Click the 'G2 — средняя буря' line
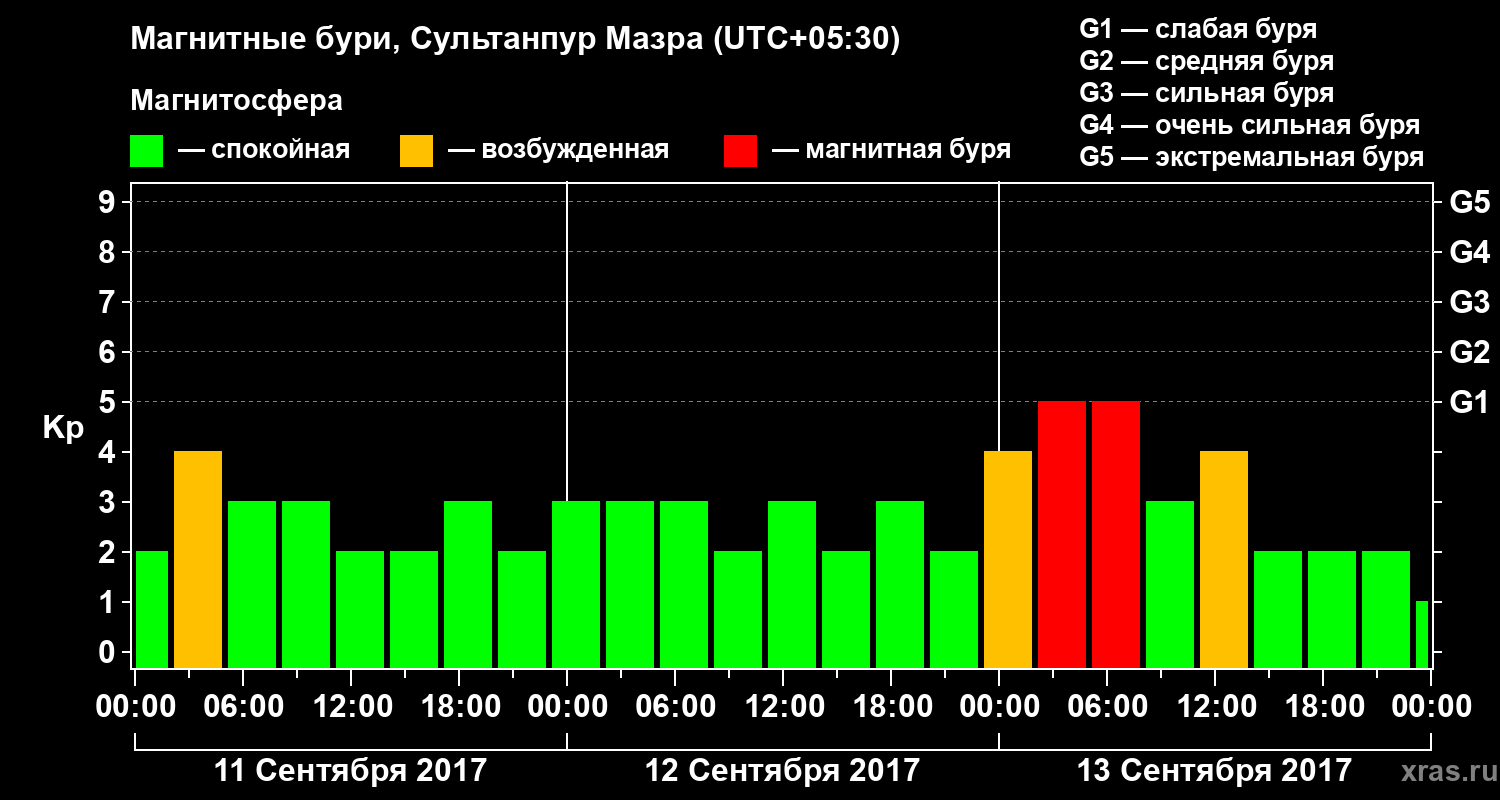The width and height of the screenshot is (1500, 800). pyautogui.click(x=1206, y=61)
